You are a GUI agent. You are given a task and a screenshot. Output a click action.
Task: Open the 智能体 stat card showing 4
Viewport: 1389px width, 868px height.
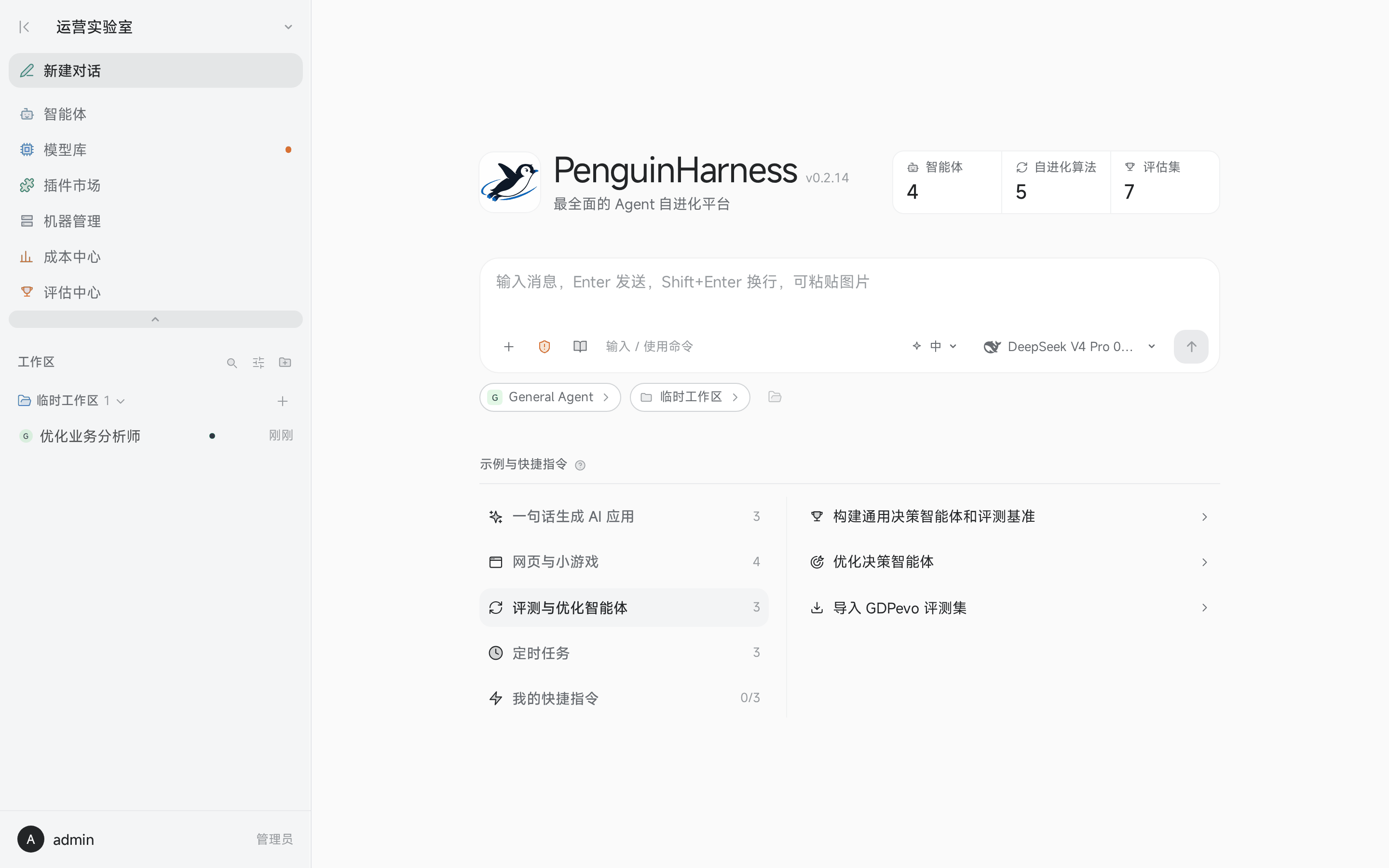coord(947,182)
